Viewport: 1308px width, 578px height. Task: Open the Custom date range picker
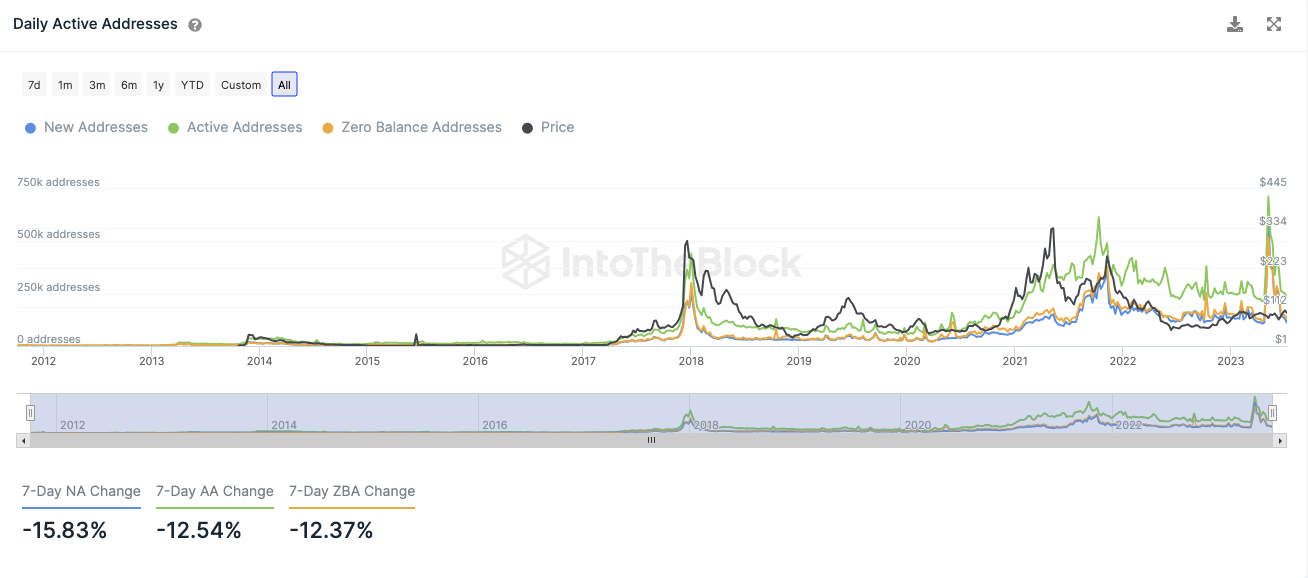click(x=241, y=85)
